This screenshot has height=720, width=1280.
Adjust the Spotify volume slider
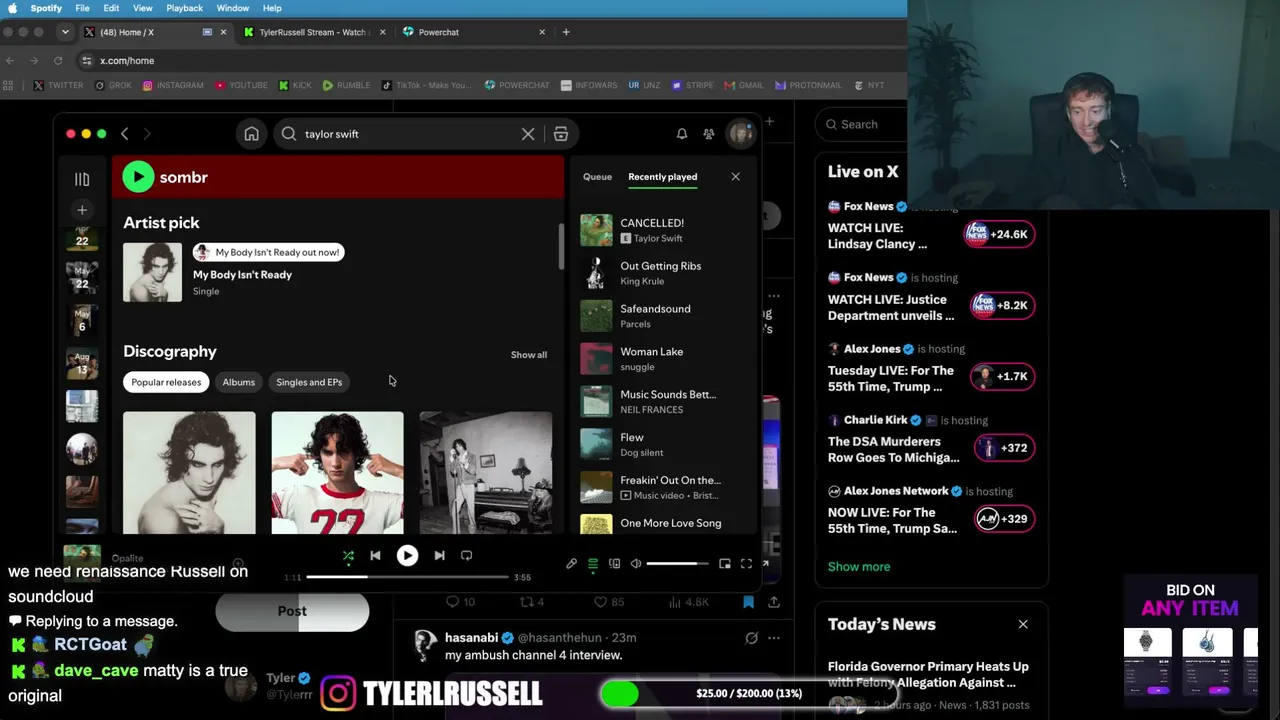(679, 564)
